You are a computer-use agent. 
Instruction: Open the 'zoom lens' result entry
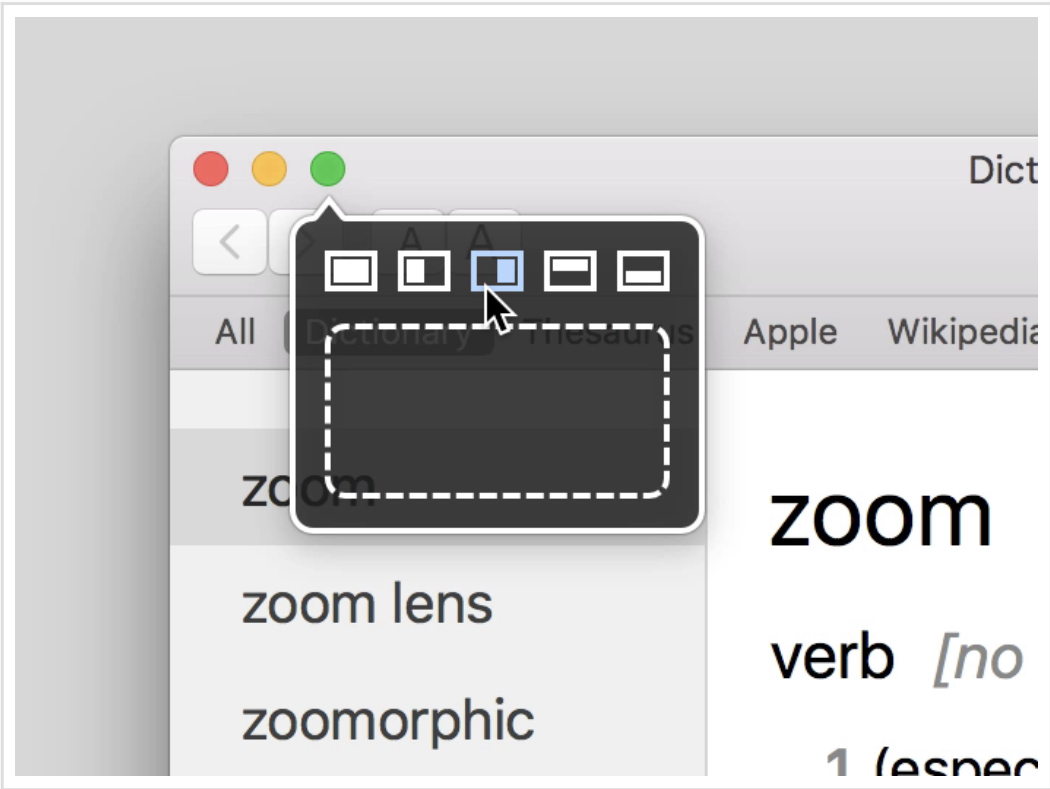(367, 605)
